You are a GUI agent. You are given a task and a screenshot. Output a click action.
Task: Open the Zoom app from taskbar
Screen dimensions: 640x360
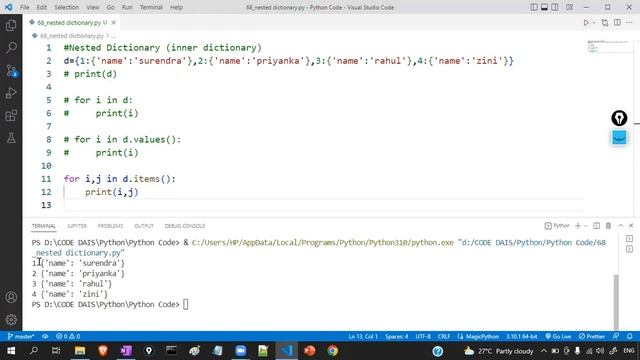coord(240,351)
